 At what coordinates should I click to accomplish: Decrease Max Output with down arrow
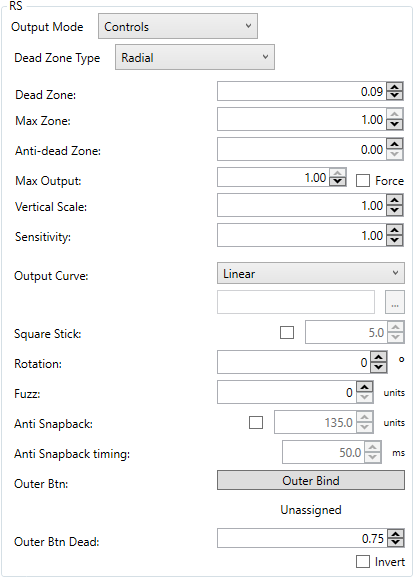tap(338, 181)
